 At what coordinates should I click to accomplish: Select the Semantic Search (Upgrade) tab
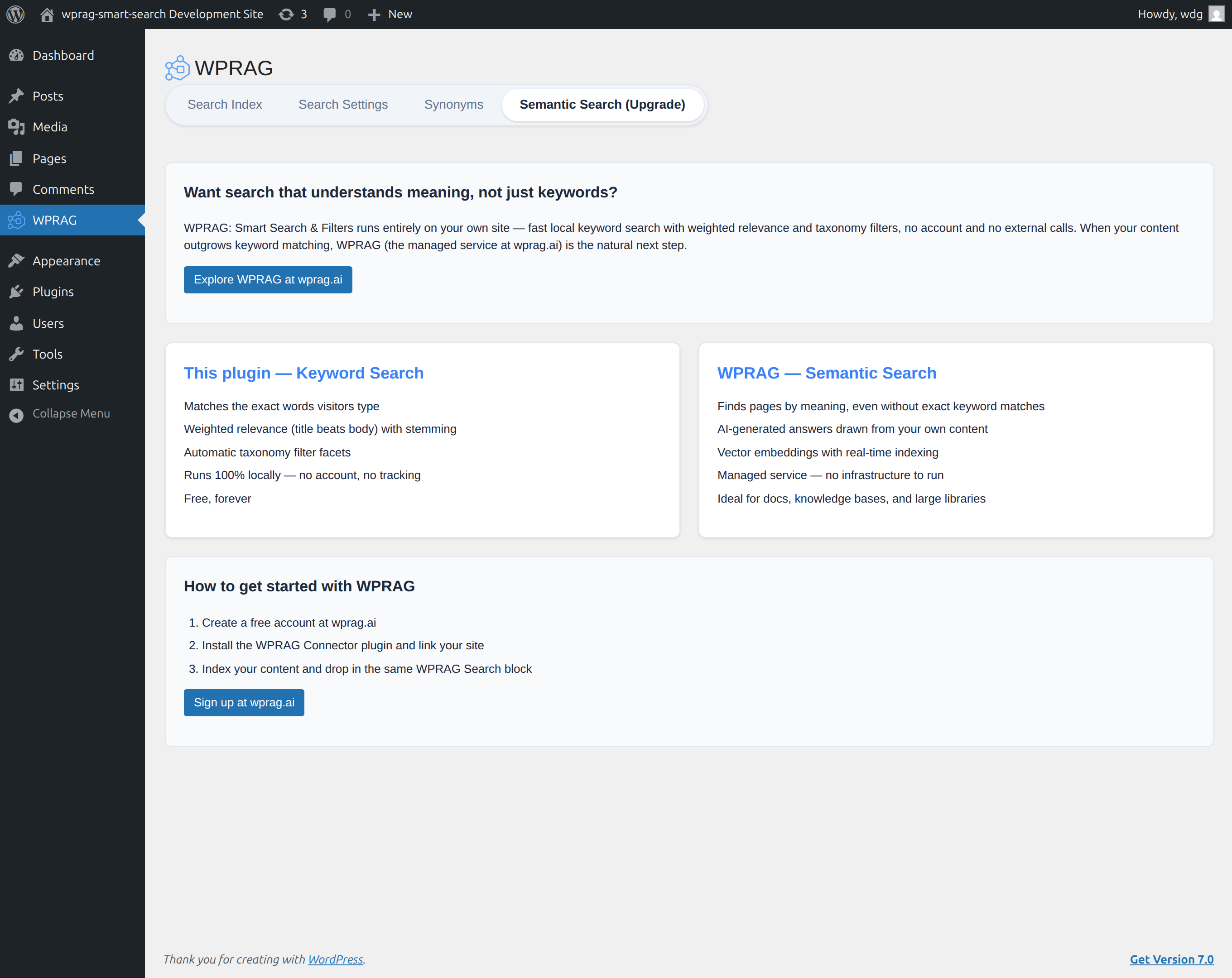pyautogui.click(x=602, y=105)
